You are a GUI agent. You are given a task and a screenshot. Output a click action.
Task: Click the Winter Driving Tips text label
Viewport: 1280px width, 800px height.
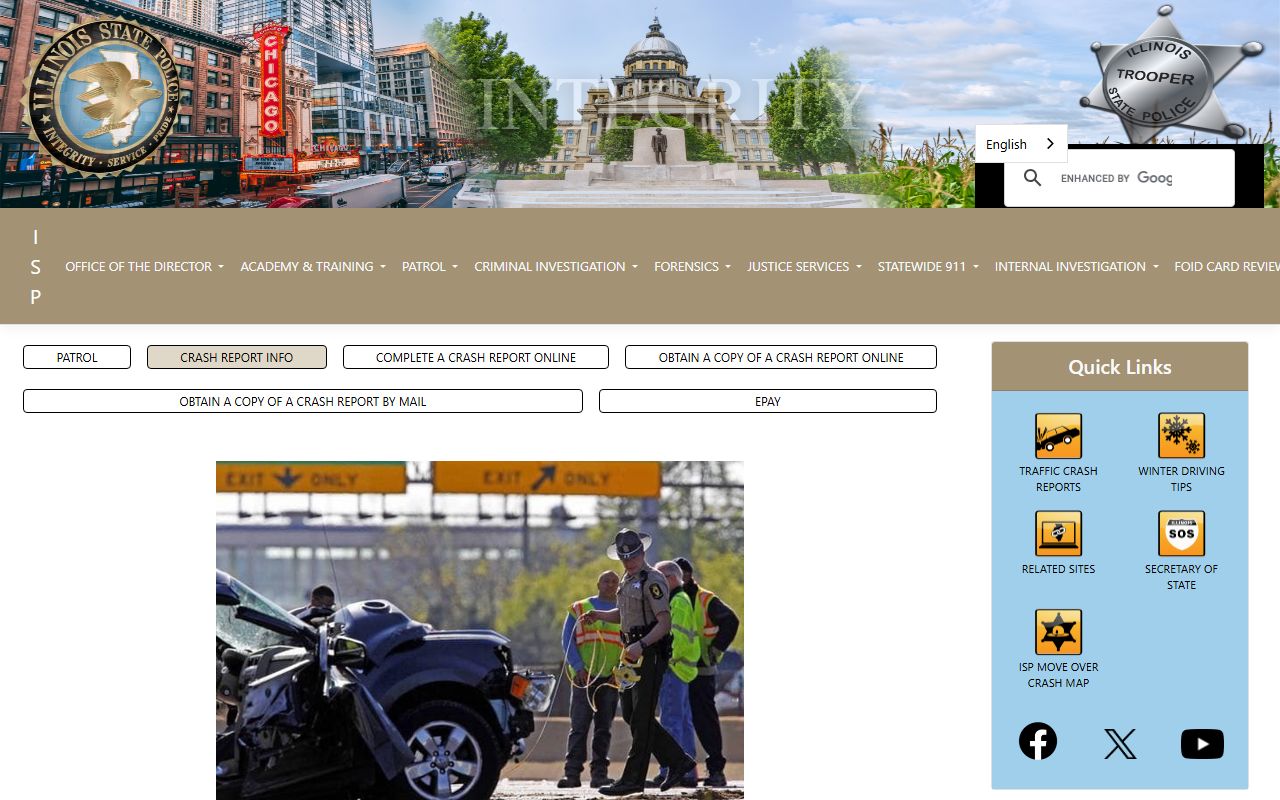pyautogui.click(x=1181, y=479)
